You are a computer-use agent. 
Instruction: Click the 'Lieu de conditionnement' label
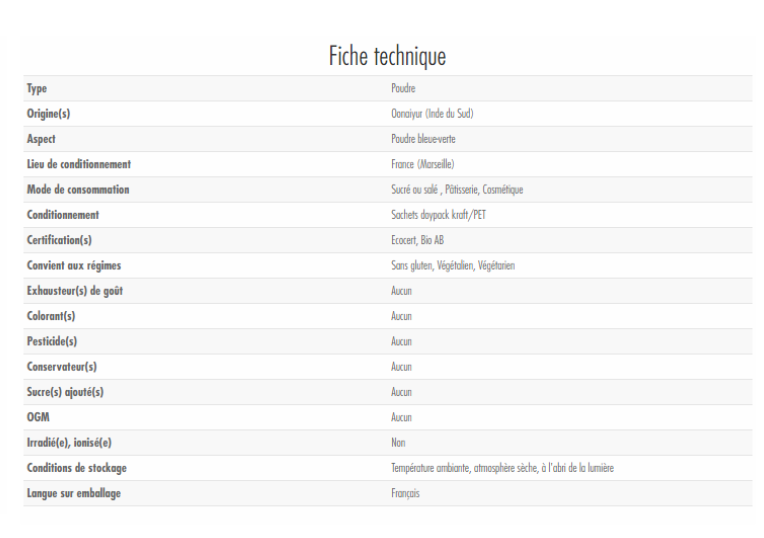(x=79, y=164)
